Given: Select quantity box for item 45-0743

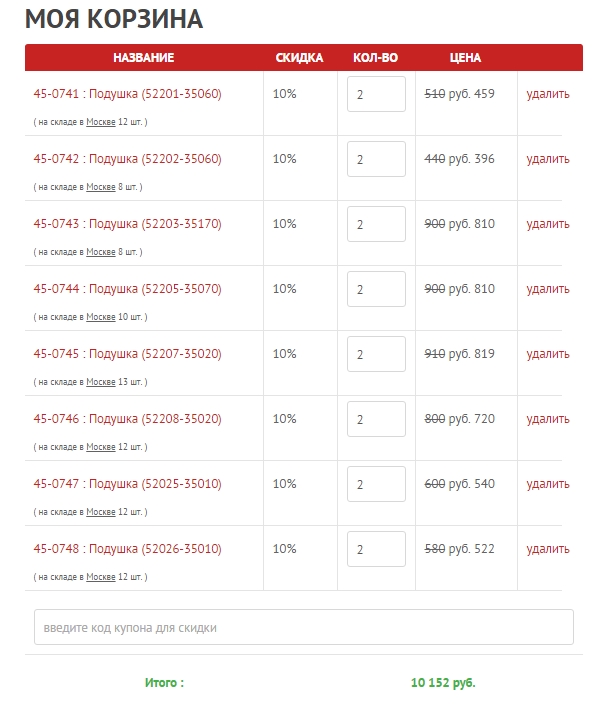Looking at the screenshot, I should [376, 224].
